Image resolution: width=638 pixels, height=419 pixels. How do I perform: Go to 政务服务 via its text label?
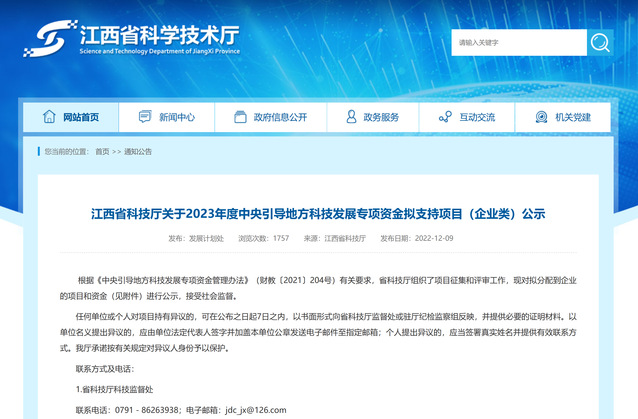pyautogui.click(x=381, y=117)
